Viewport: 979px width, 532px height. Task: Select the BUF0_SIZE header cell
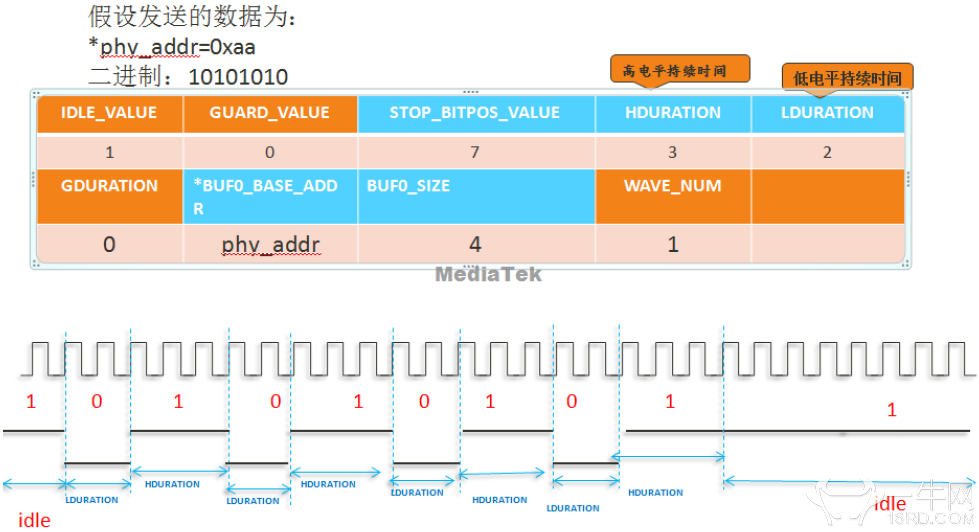coord(476,196)
